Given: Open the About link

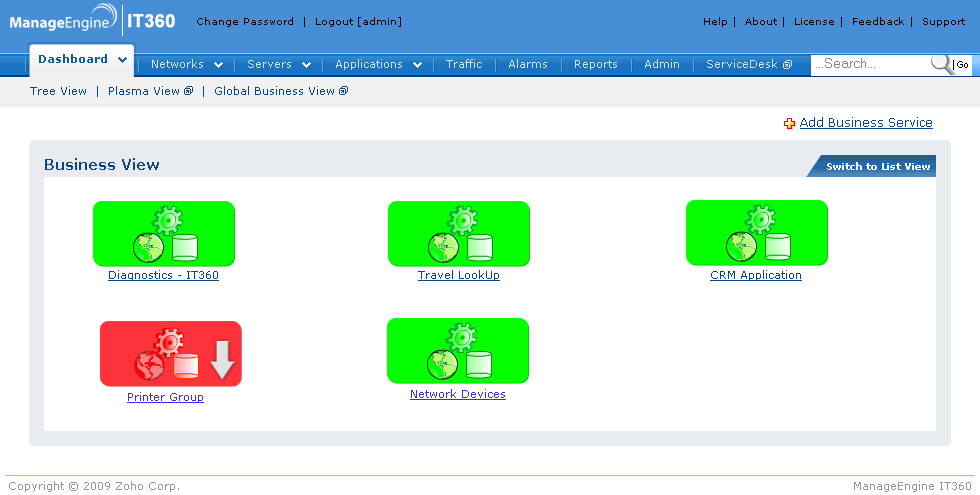Looking at the screenshot, I should coord(761,22).
